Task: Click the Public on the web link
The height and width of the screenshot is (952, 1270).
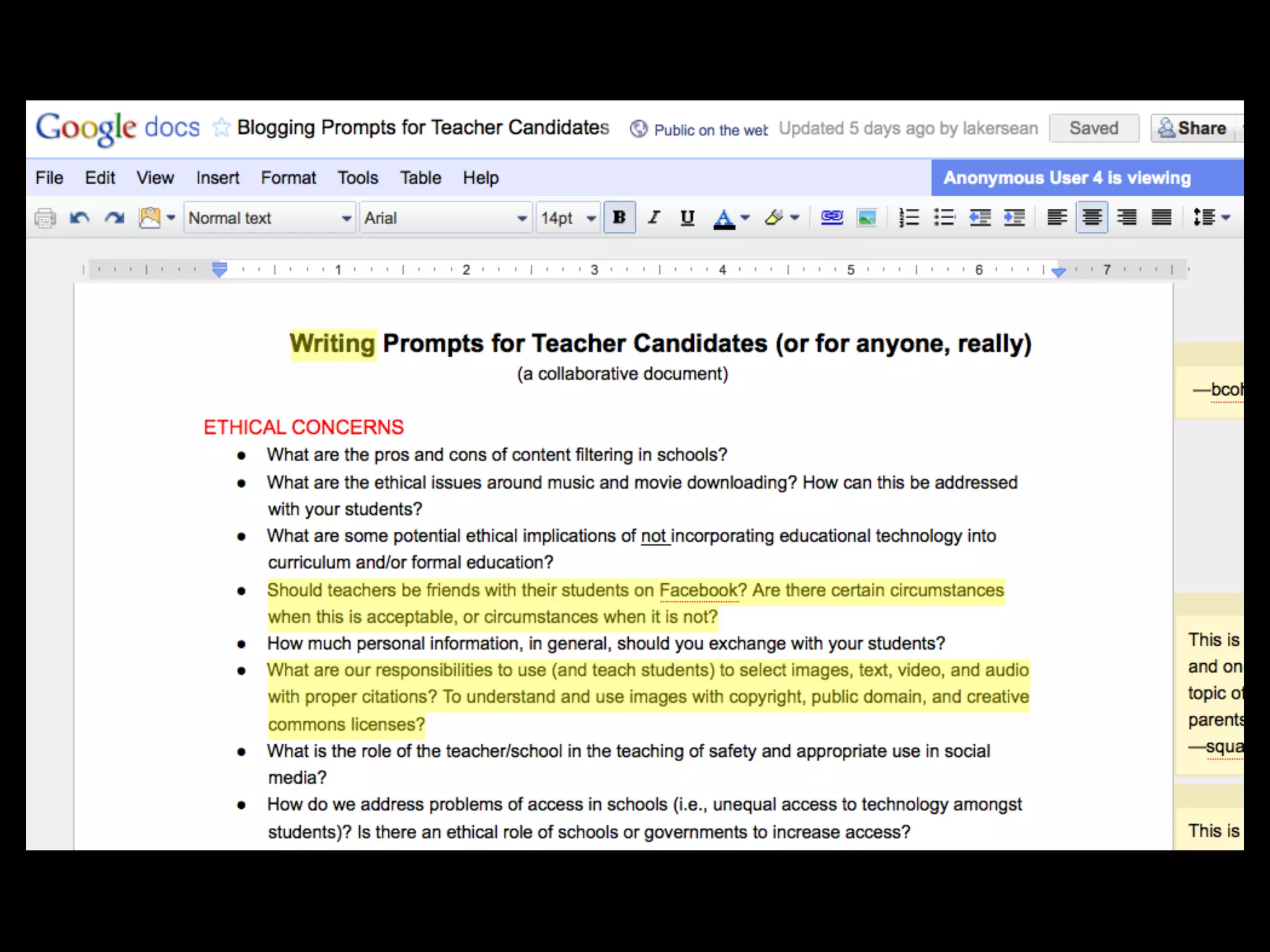Action: 710,130
